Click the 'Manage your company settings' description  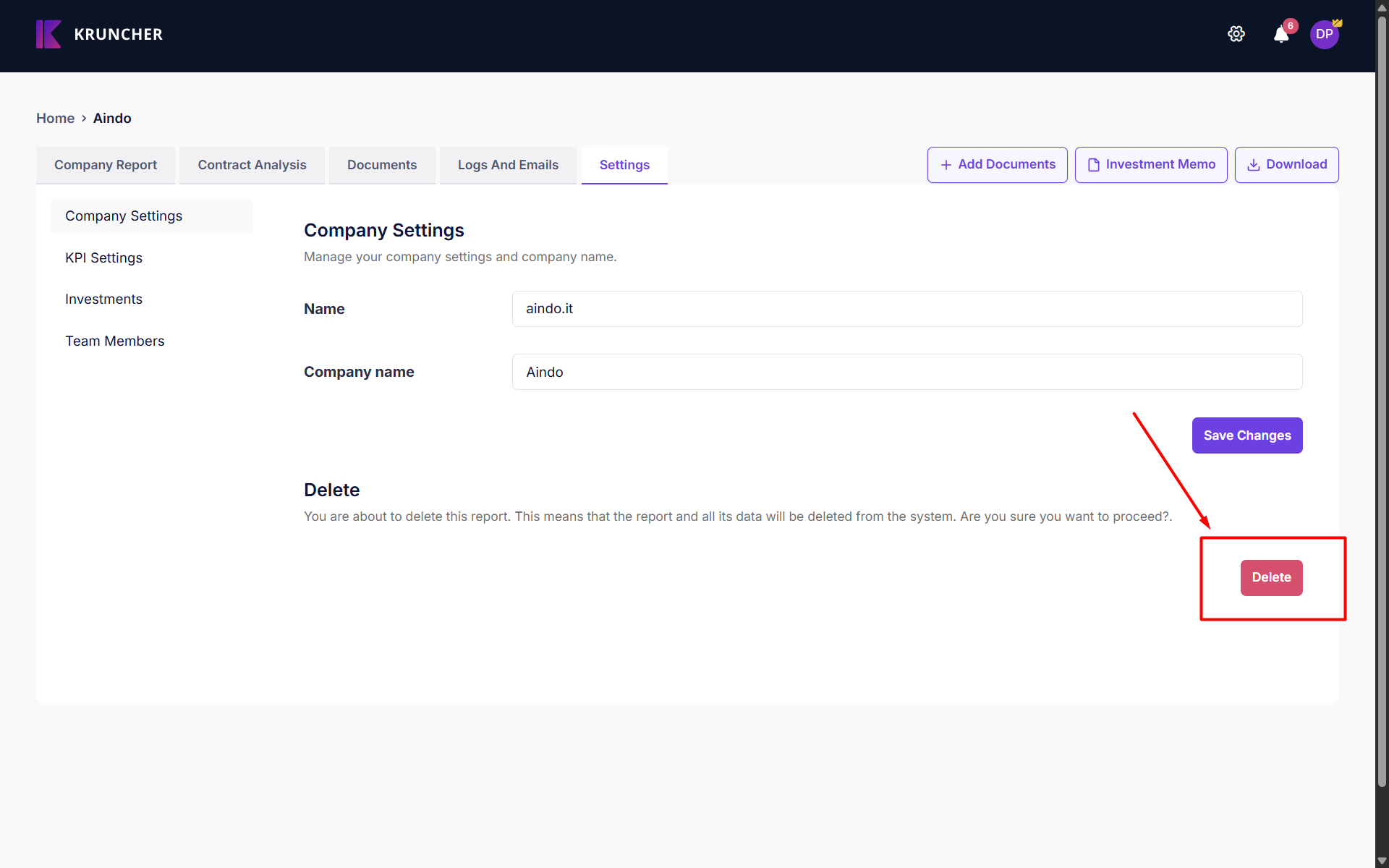click(x=460, y=257)
